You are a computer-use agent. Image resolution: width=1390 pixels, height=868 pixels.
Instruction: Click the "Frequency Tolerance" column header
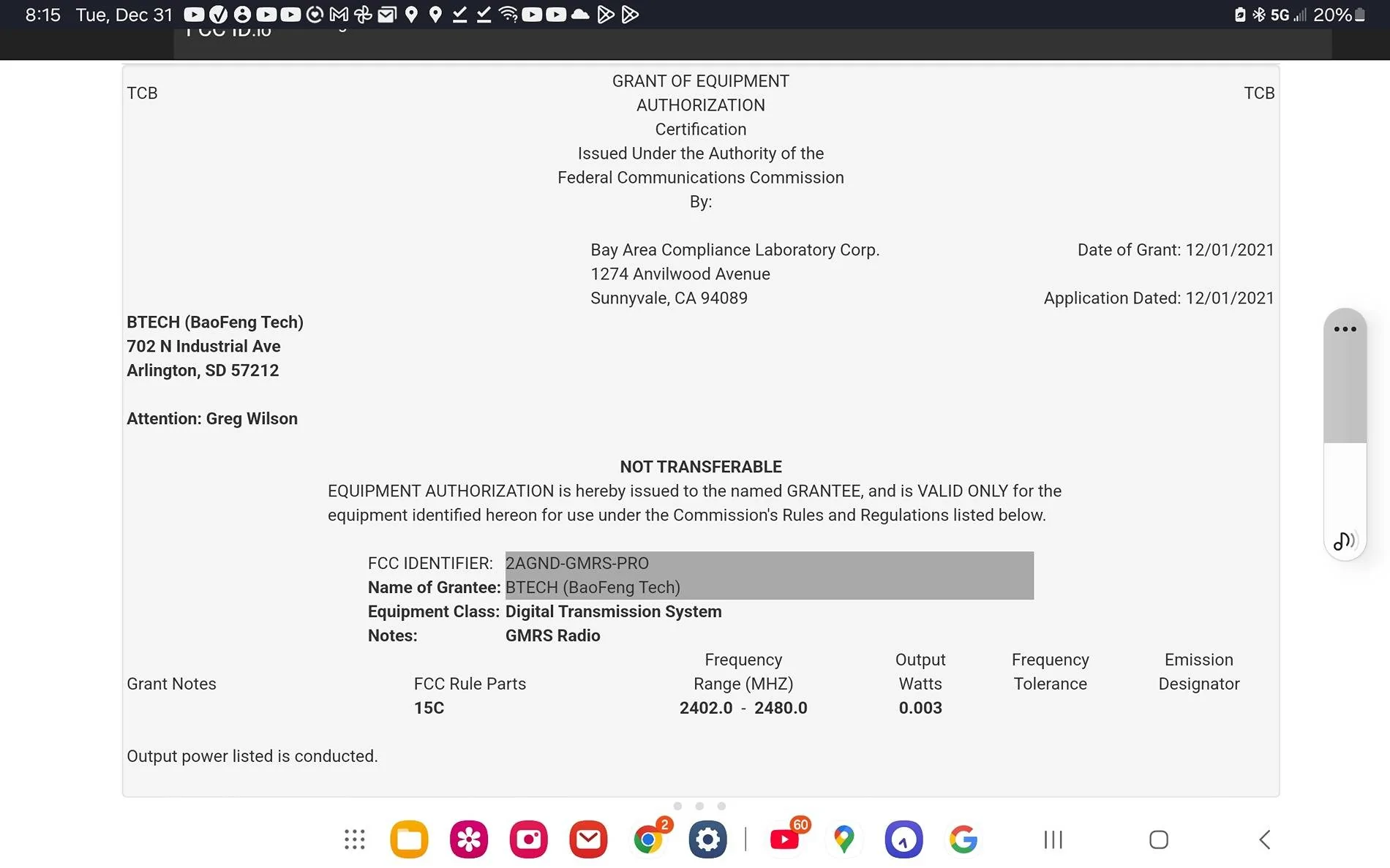click(1051, 672)
